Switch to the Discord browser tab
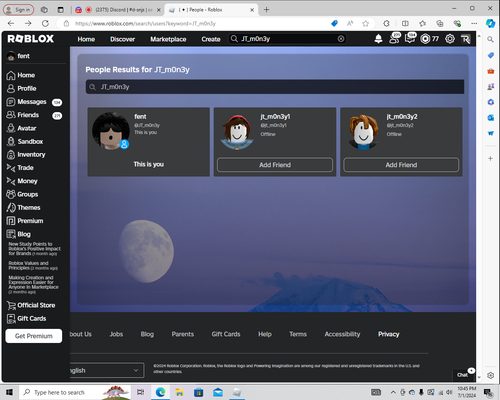 pos(118,10)
